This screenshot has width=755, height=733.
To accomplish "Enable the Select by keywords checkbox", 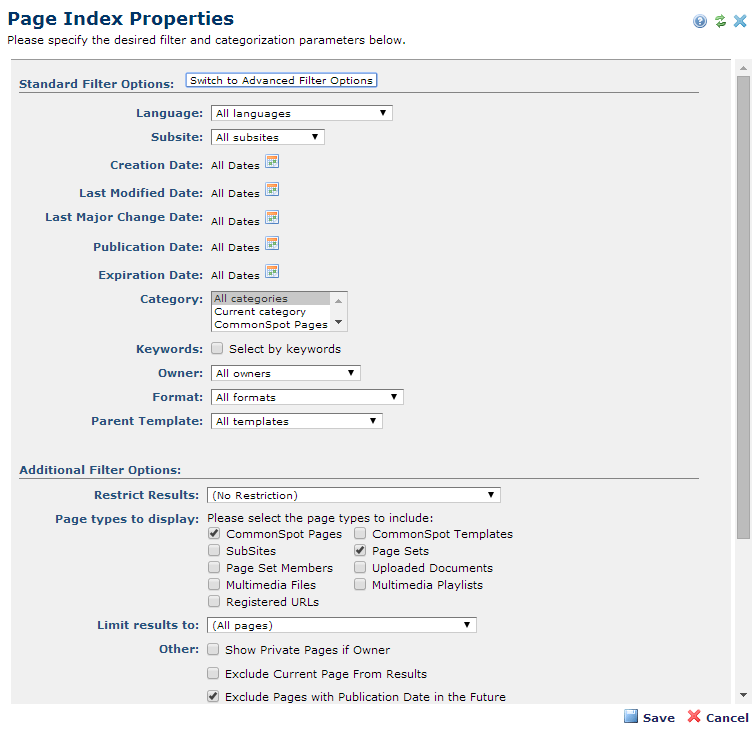I will click(217, 349).
